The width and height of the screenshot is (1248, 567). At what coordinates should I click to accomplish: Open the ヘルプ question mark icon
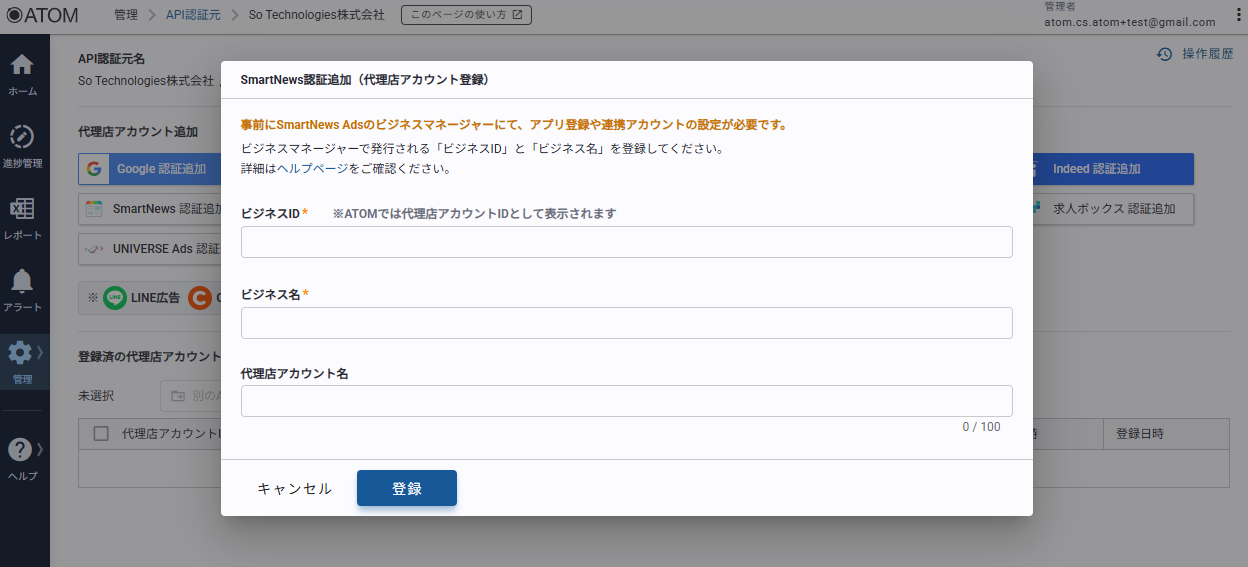[x=19, y=450]
